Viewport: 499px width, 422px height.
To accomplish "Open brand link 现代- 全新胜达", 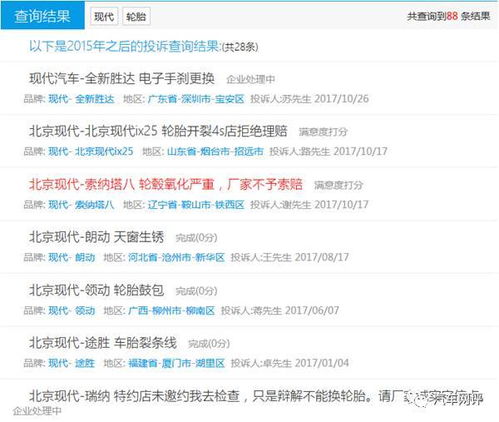I will coord(81,99).
